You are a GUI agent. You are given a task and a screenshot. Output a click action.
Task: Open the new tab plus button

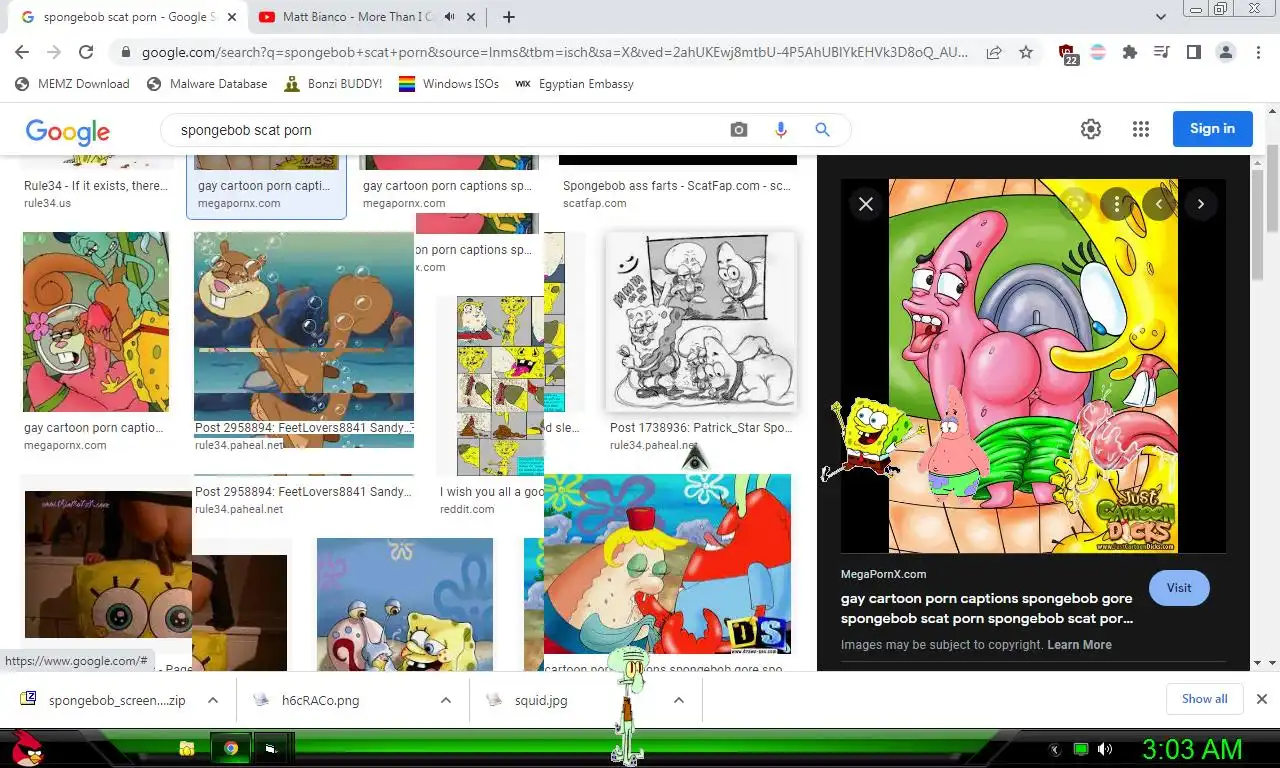coord(509,17)
